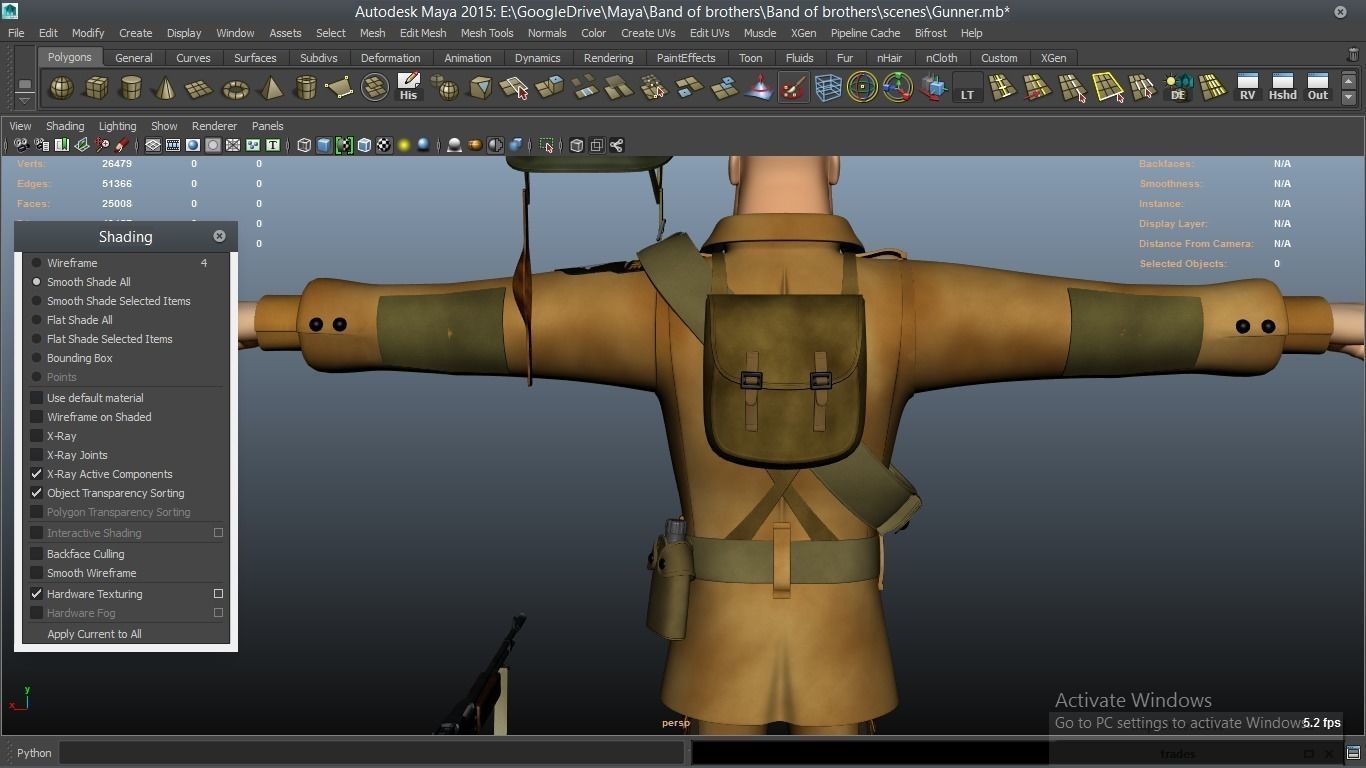Screen dimensions: 1366x768
Task: Click the Sculpt Geometry brush shelf icon
Action: pyautogui.click(x=794, y=88)
